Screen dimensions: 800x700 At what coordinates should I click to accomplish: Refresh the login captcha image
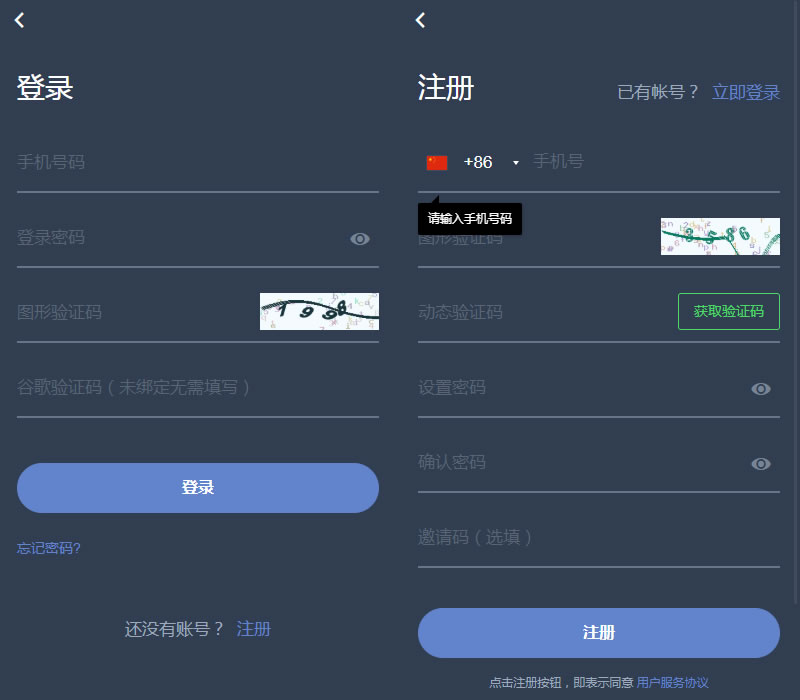[x=319, y=311]
